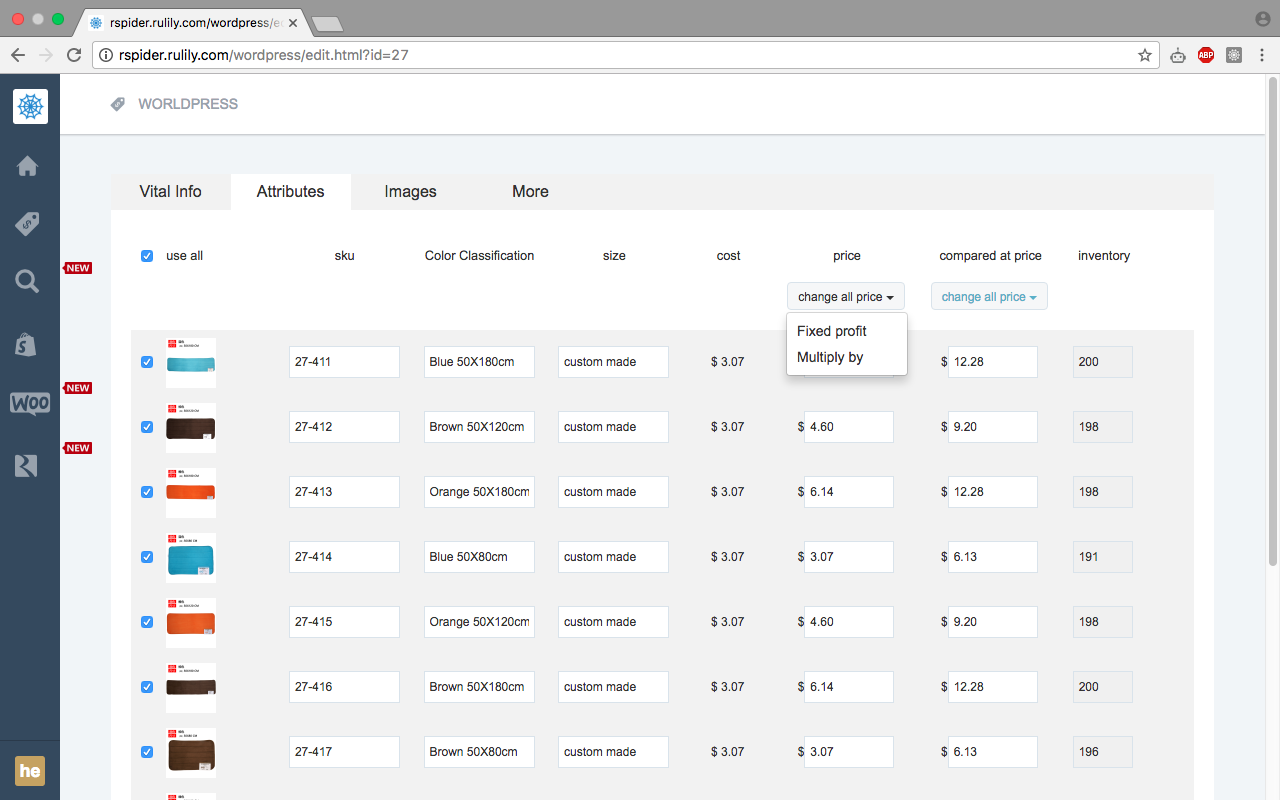Image resolution: width=1280 pixels, height=800 pixels.
Task: Click the orange product thumbnail for sku 27-413
Action: pos(190,493)
